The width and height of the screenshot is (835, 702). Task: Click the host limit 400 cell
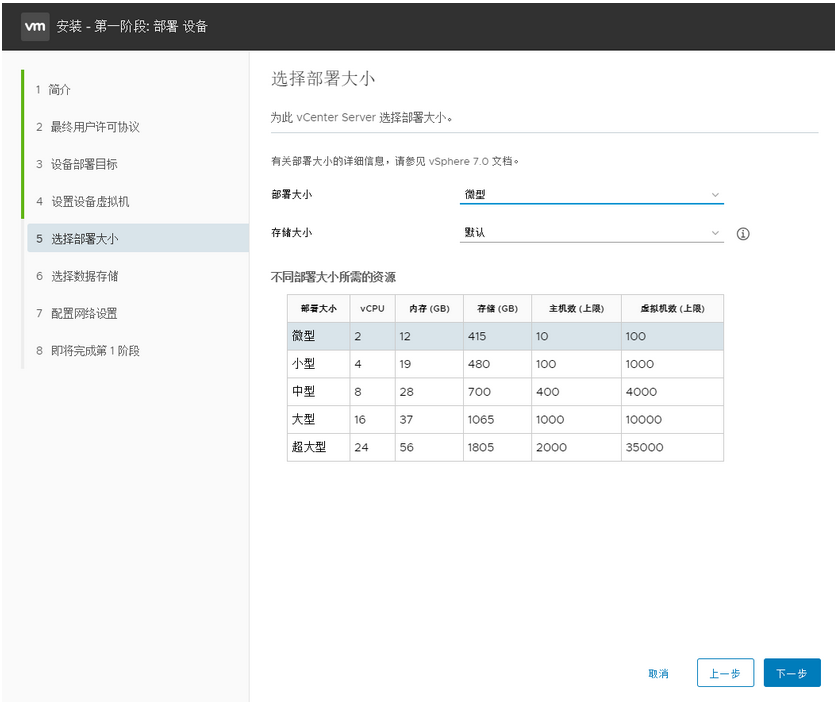[x=576, y=391]
